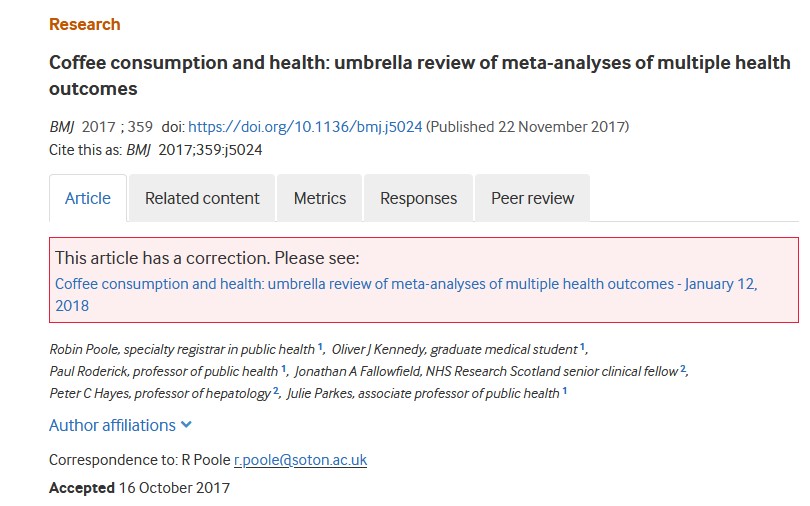Open the Related content tab
The image size is (810, 506).
point(202,198)
